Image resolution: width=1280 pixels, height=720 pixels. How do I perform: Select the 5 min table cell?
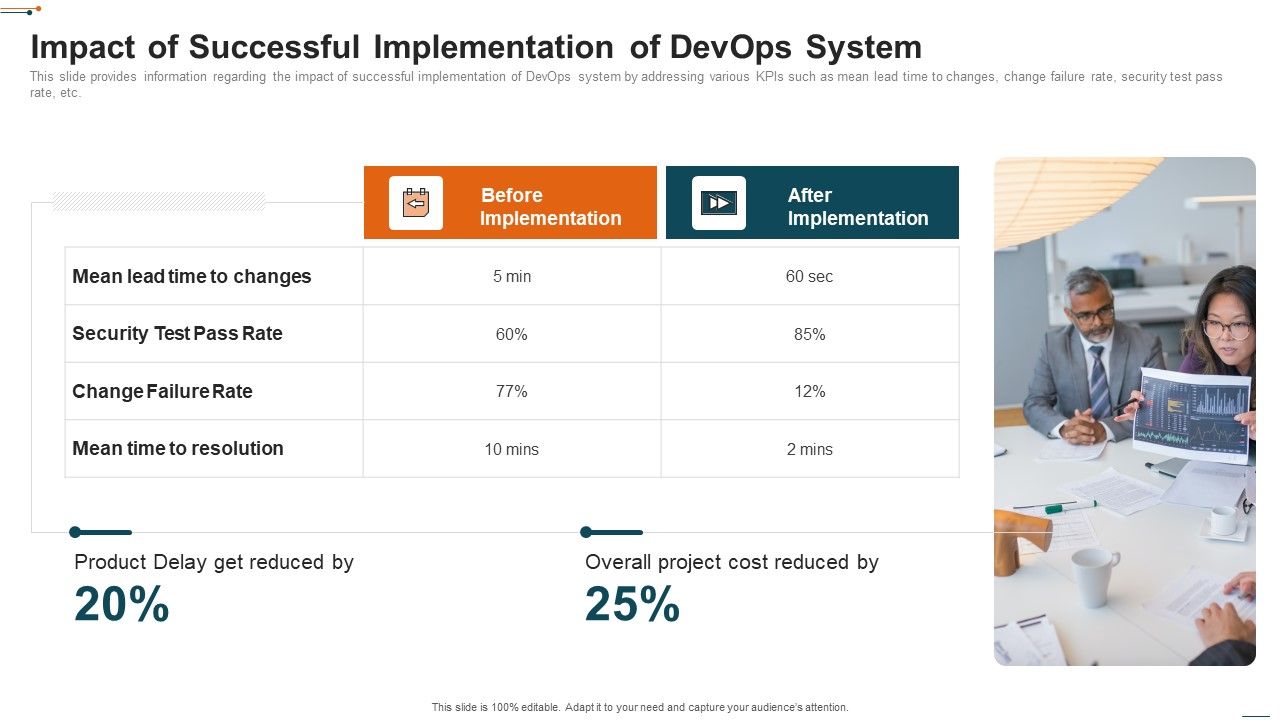511,277
